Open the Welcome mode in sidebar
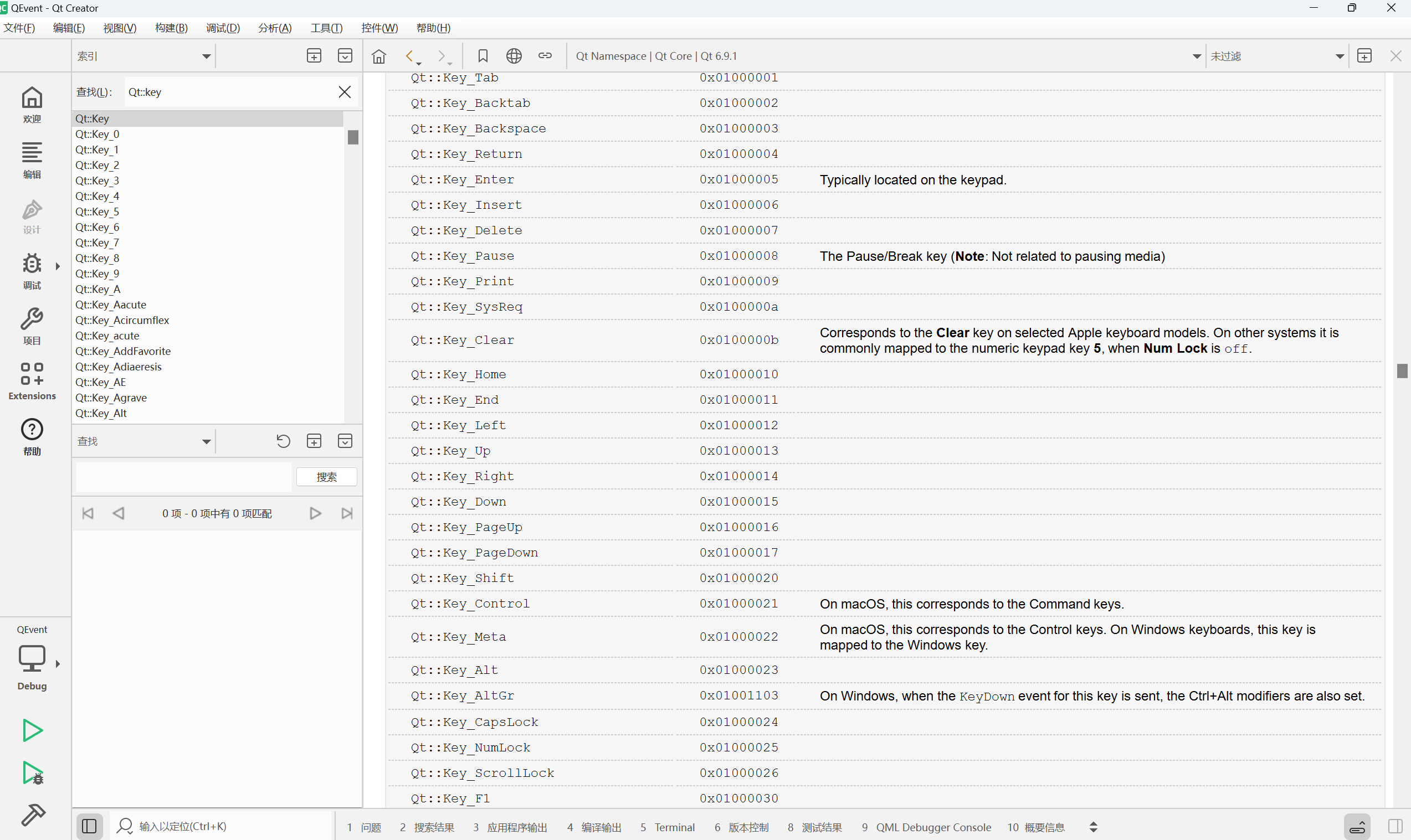 pyautogui.click(x=32, y=104)
